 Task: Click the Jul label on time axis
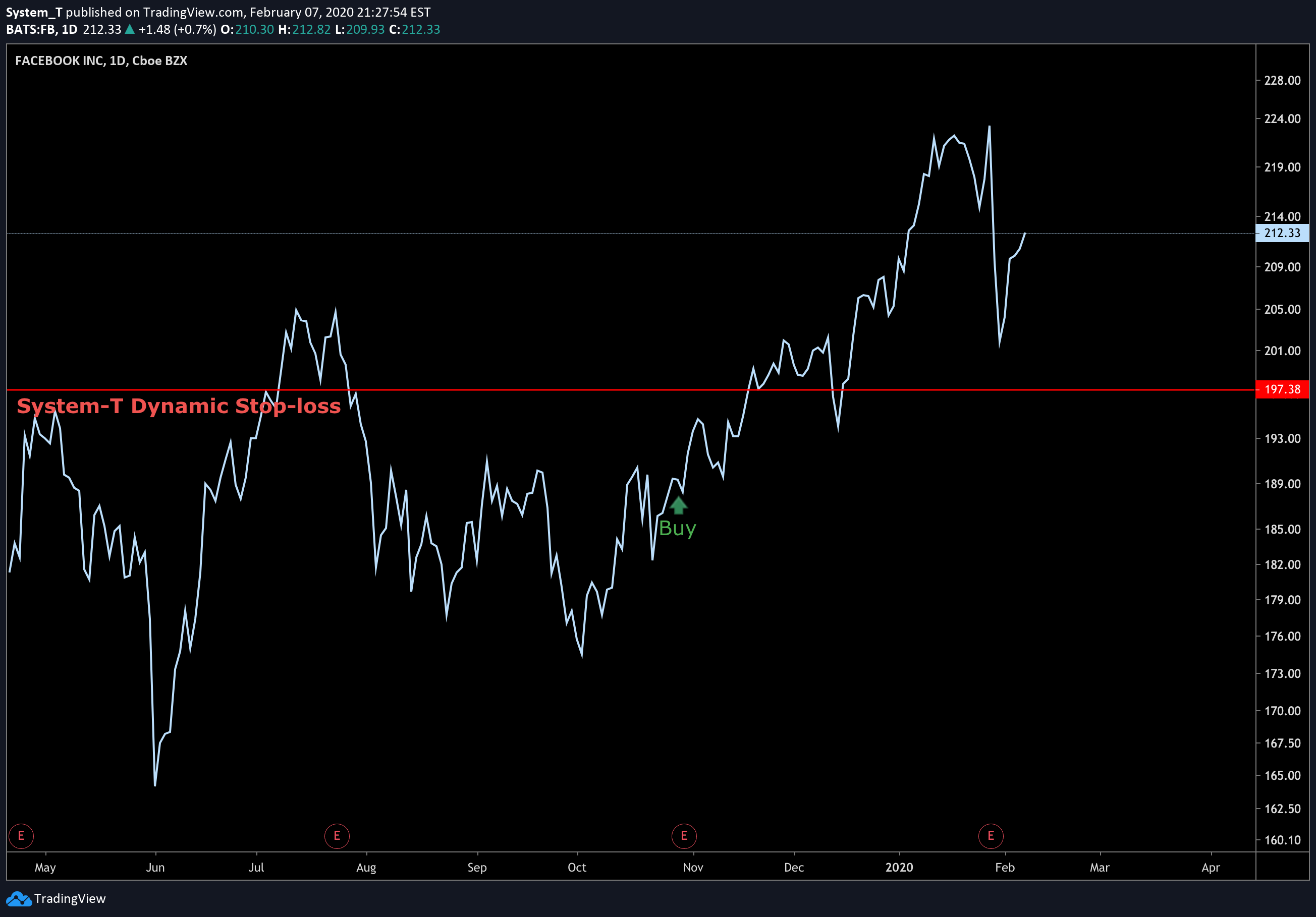coord(256,868)
